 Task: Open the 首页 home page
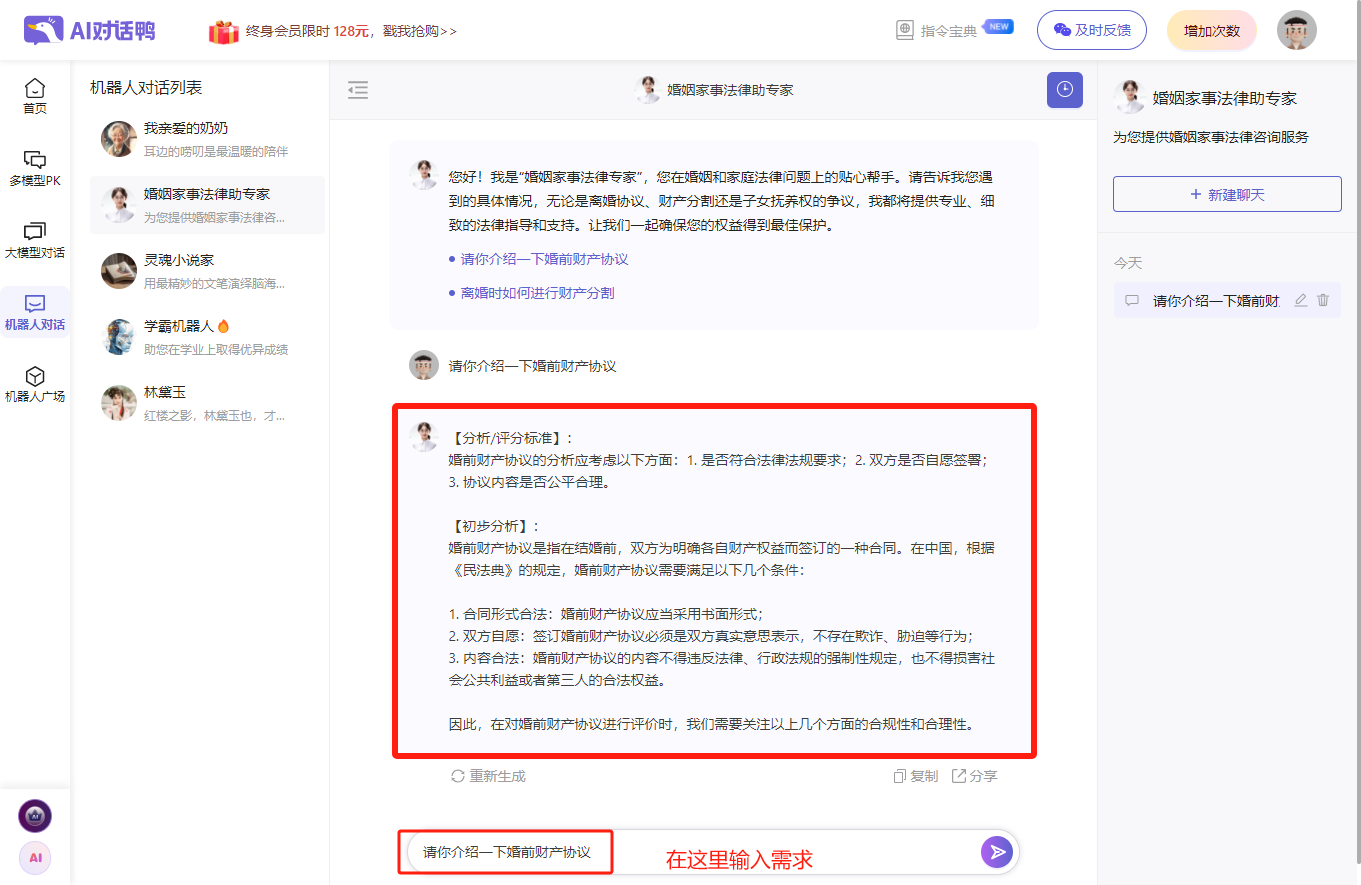[35, 95]
